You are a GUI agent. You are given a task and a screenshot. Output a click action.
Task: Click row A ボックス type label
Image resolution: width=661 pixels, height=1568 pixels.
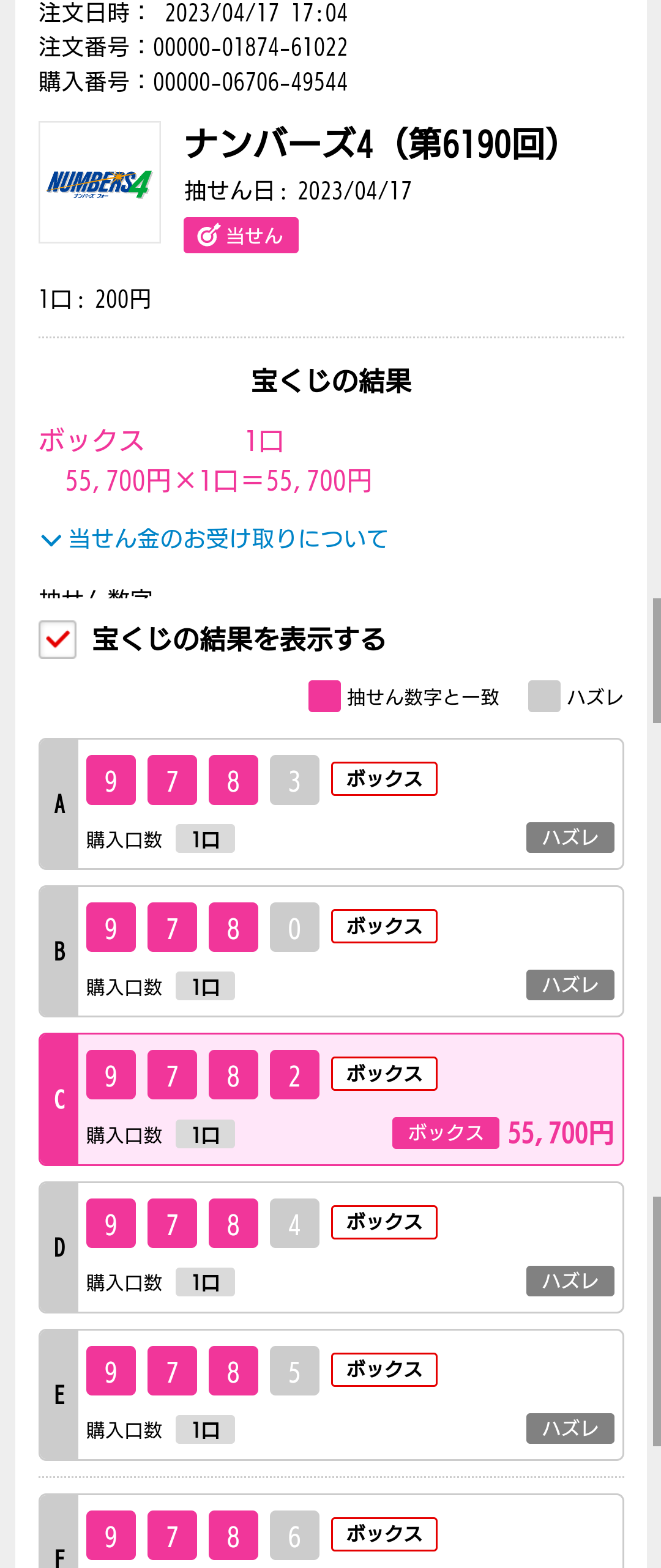(x=384, y=779)
